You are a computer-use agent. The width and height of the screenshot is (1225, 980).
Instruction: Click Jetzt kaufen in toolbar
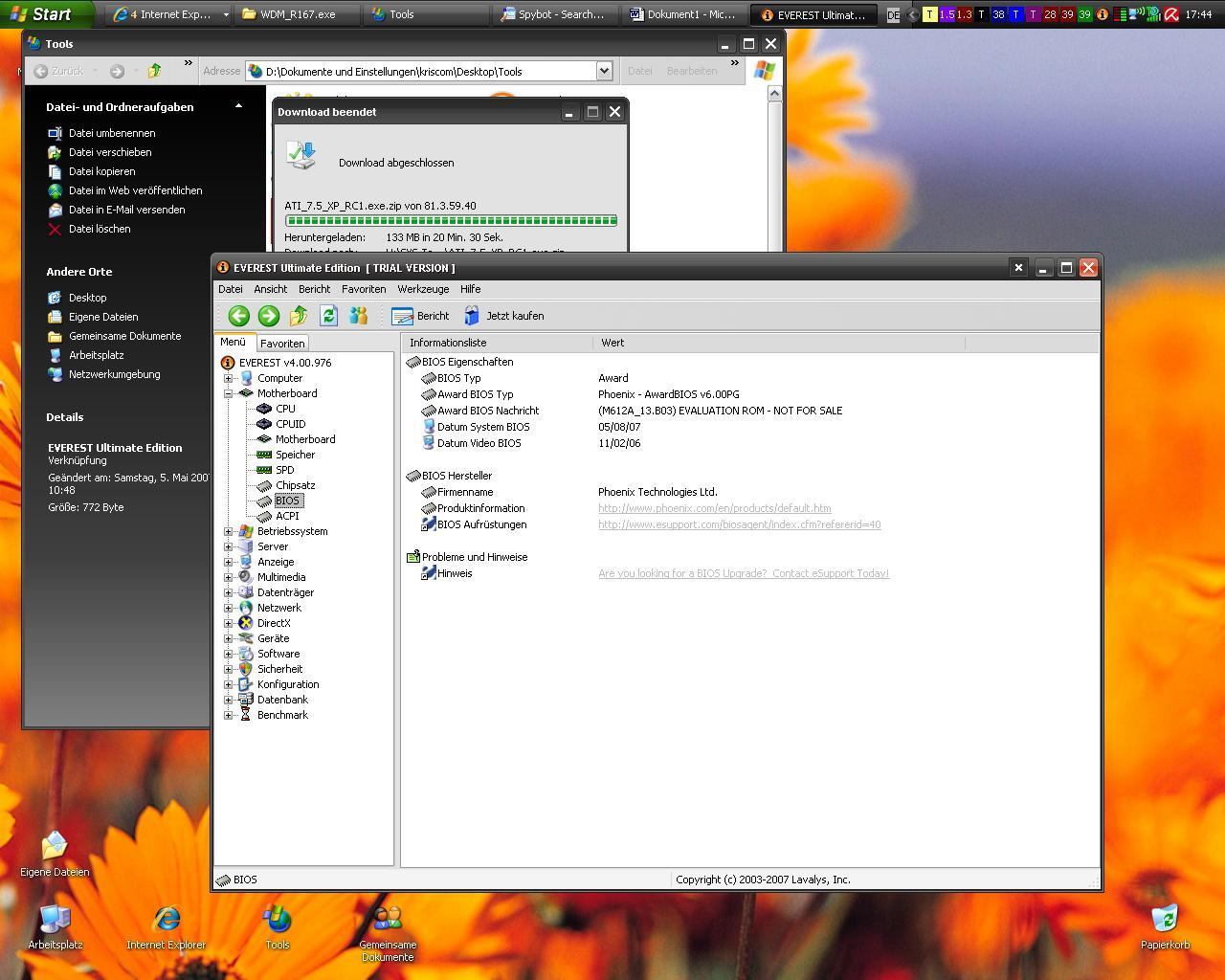pyautogui.click(x=503, y=316)
